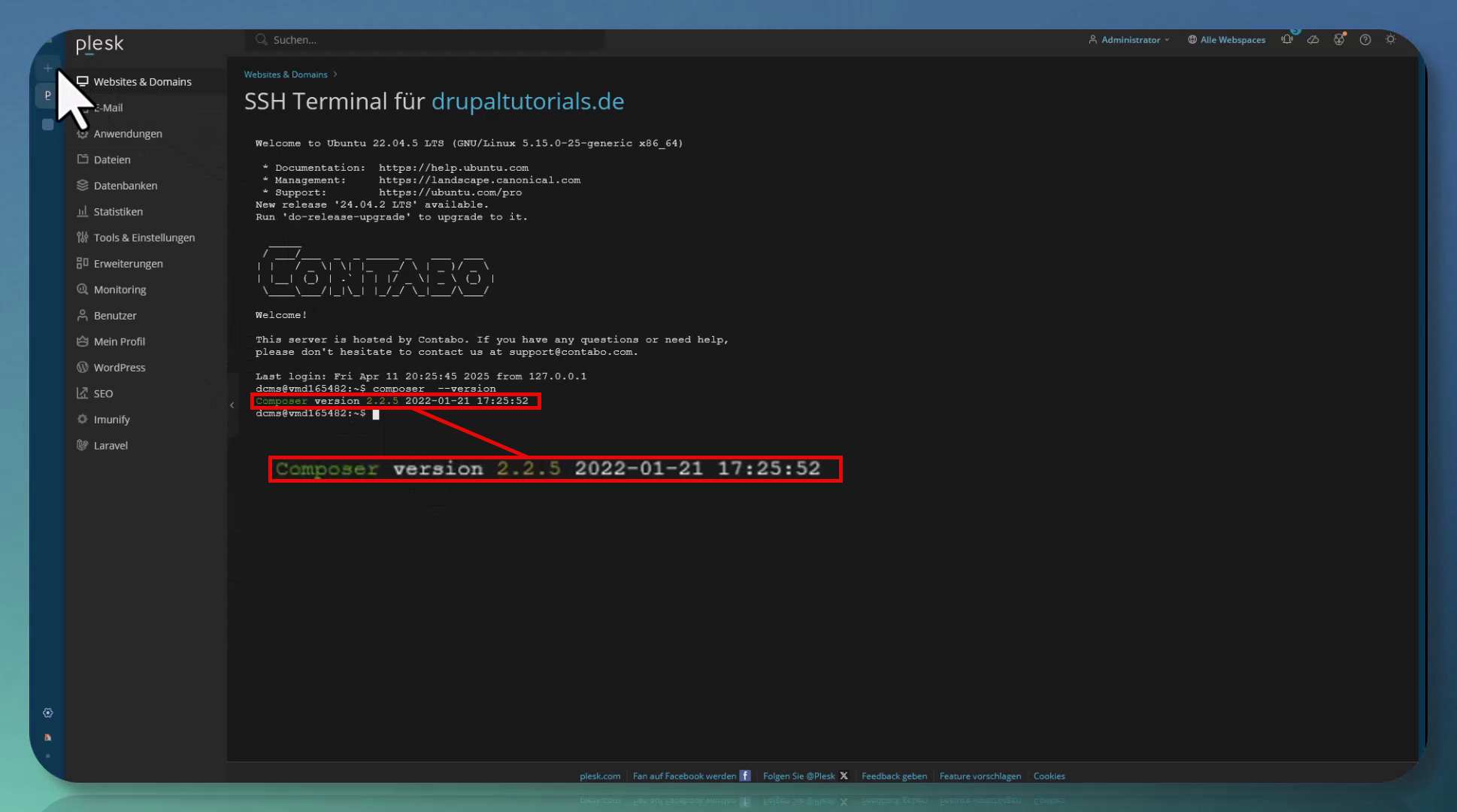Click the Monitoring sidebar icon
Screen dimensions: 1457x812
tap(83, 289)
